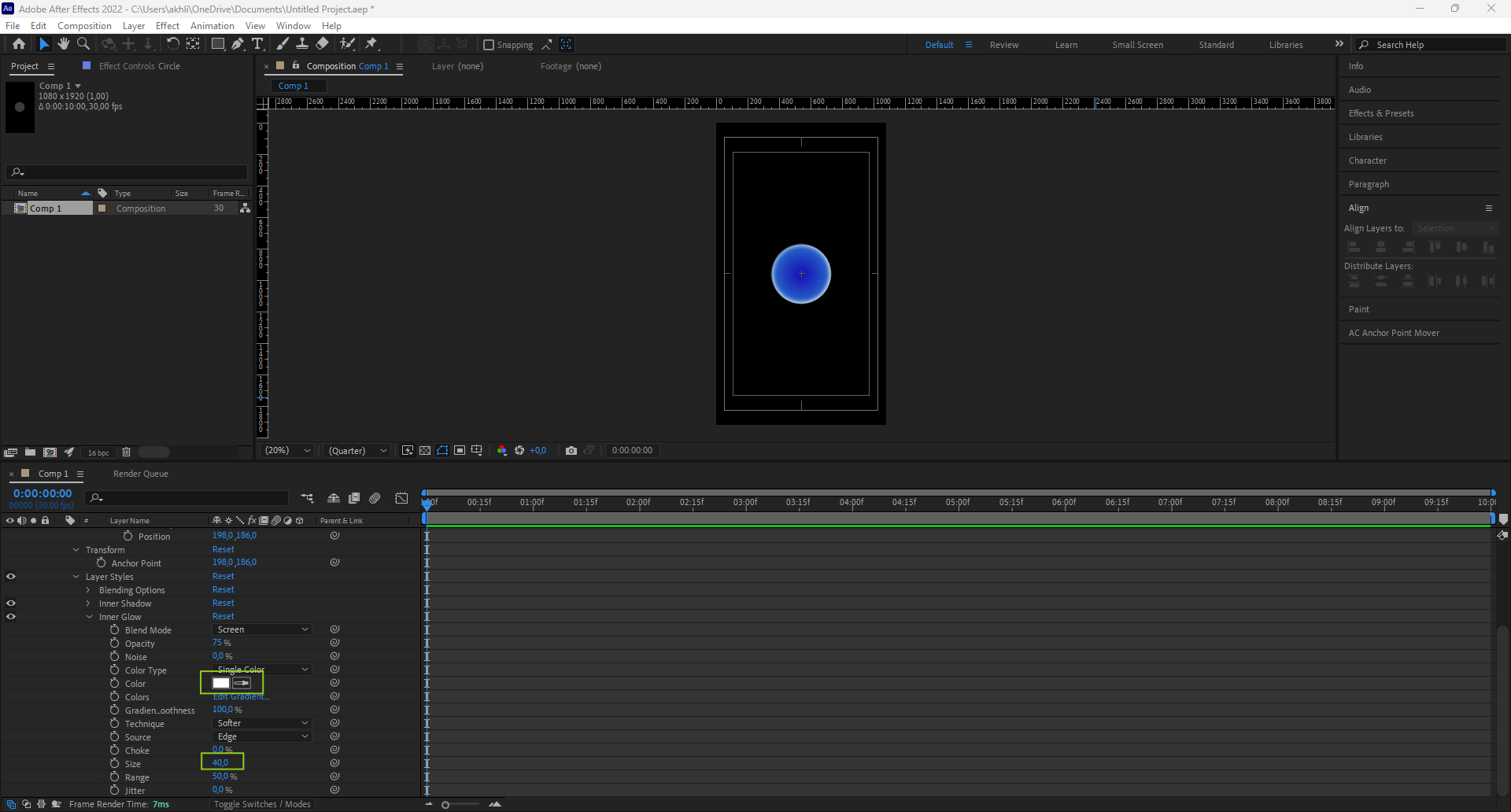
Task: Hide the Inner Glow layer style
Action: 11,617
